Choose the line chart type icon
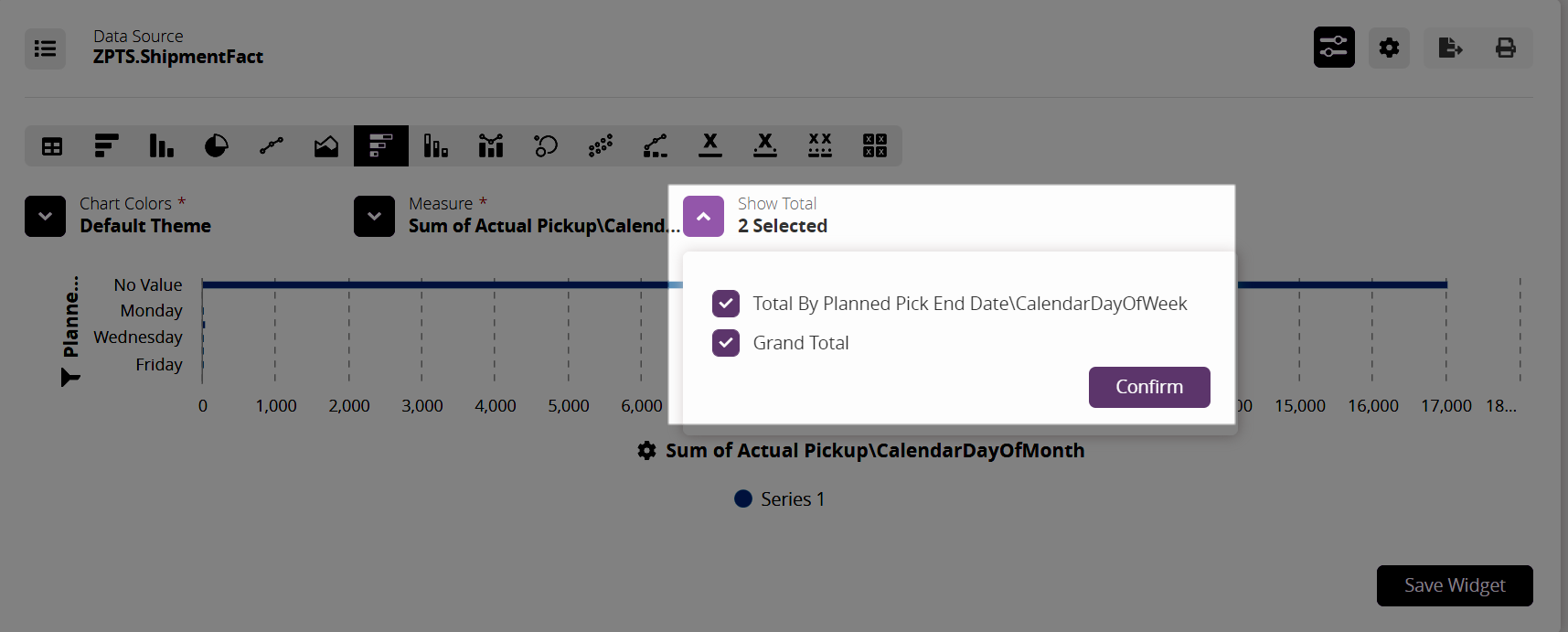The image size is (1568, 632). point(272,146)
